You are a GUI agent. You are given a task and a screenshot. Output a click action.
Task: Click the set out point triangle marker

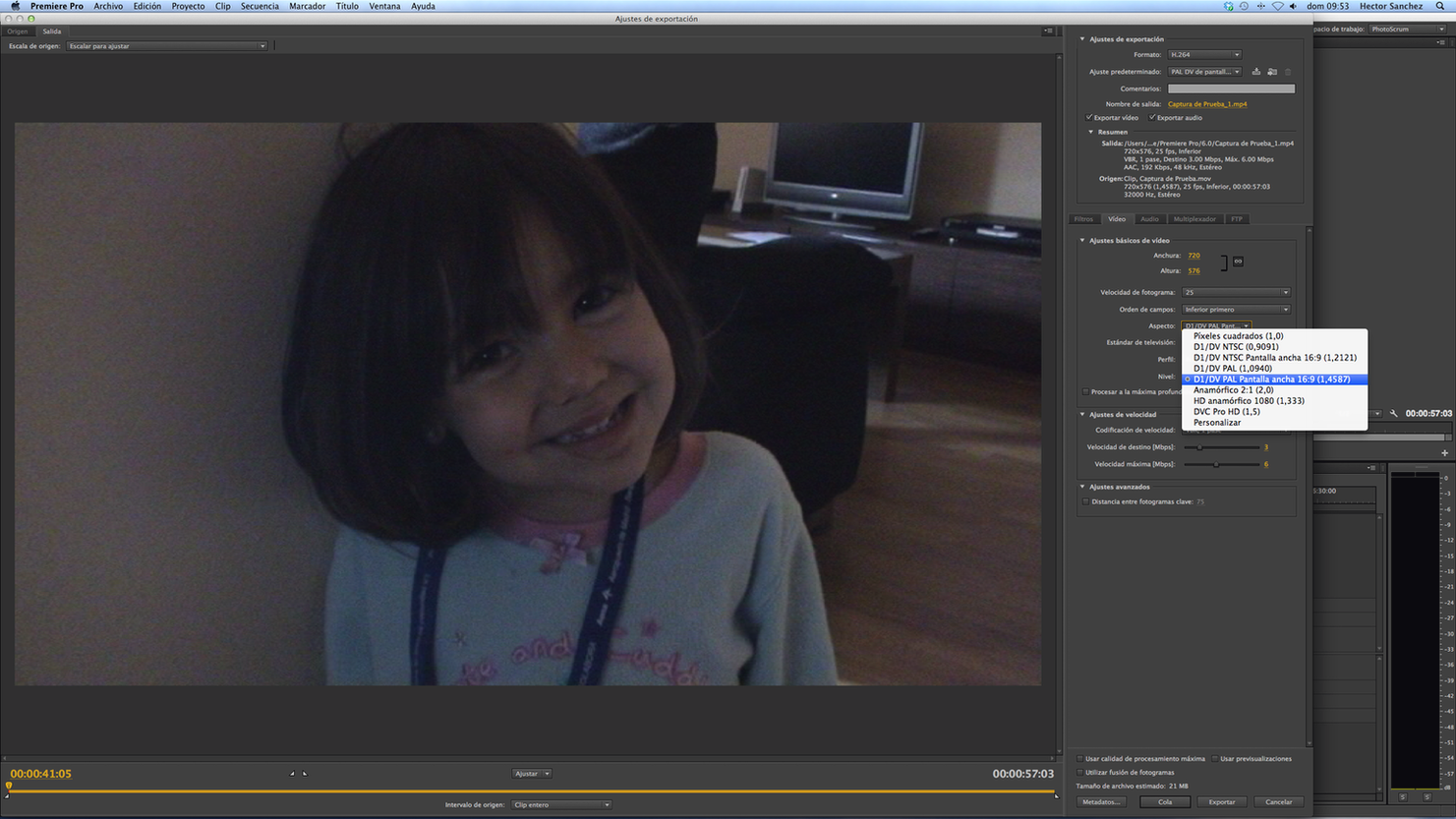coord(305,774)
